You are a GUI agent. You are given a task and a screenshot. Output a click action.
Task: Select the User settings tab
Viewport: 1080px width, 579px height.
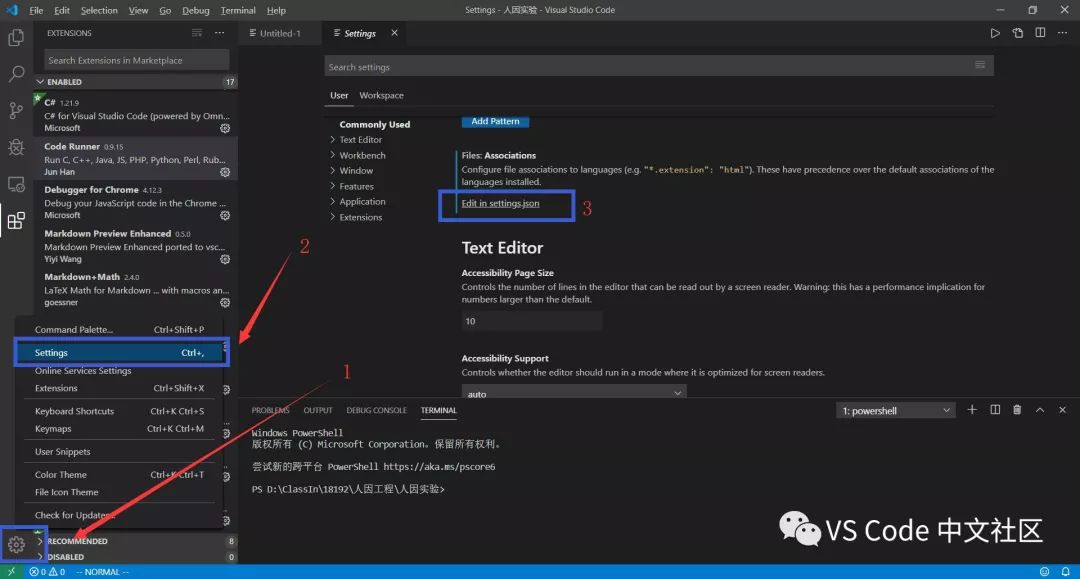(x=339, y=95)
